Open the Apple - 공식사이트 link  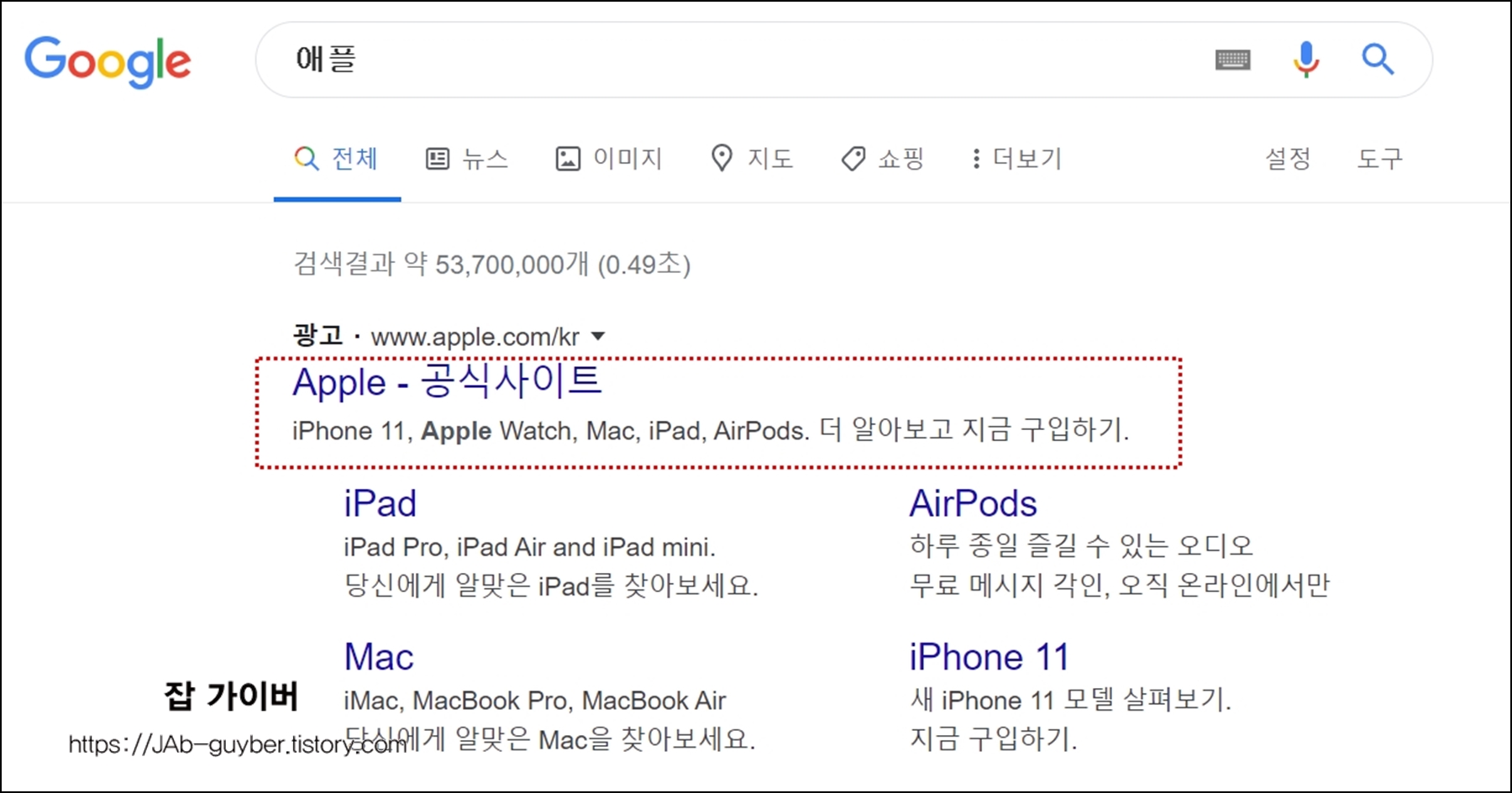(x=447, y=381)
